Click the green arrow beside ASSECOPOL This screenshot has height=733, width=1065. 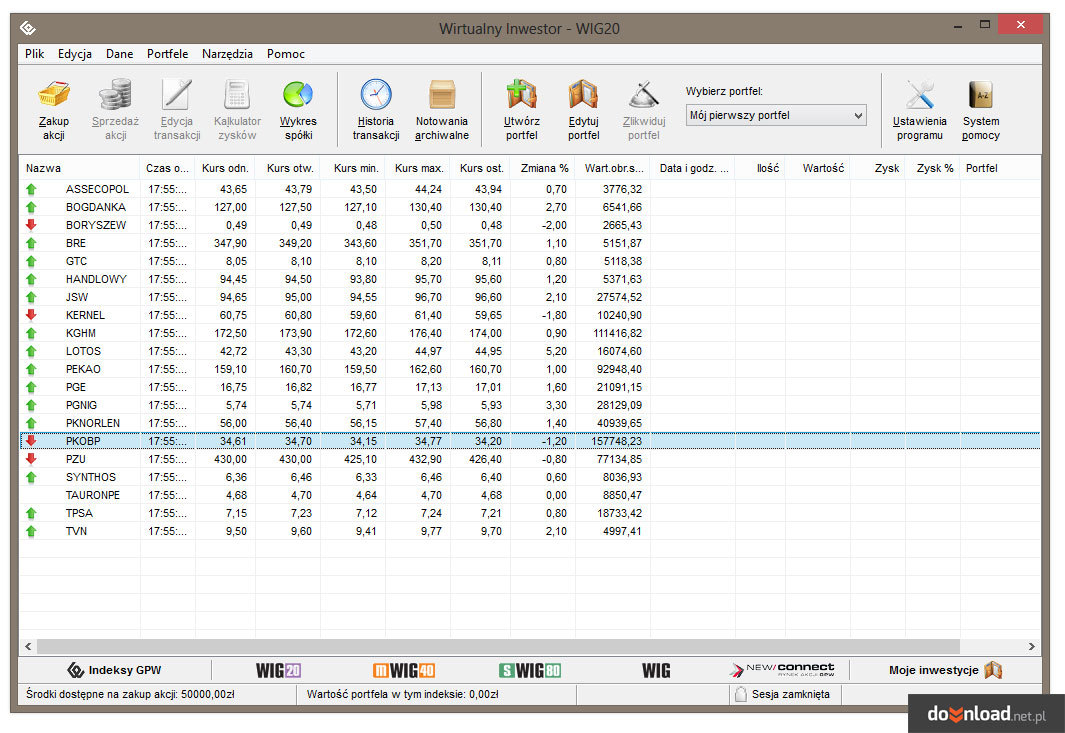pos(31,189)
